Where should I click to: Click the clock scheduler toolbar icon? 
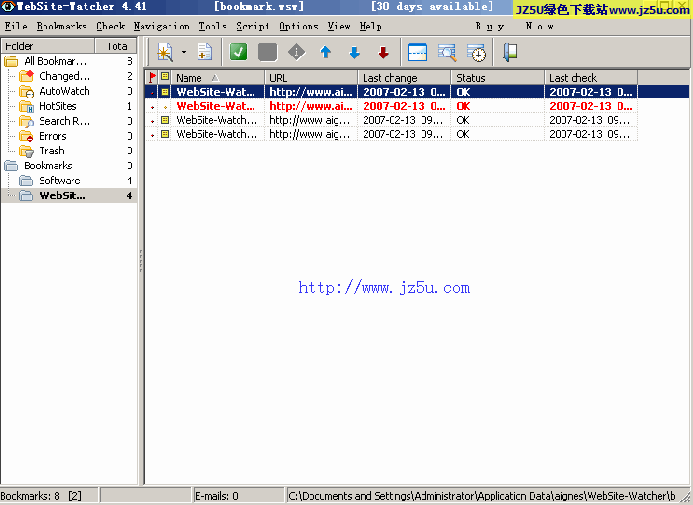pyautogui.click(x=476, y=53)
